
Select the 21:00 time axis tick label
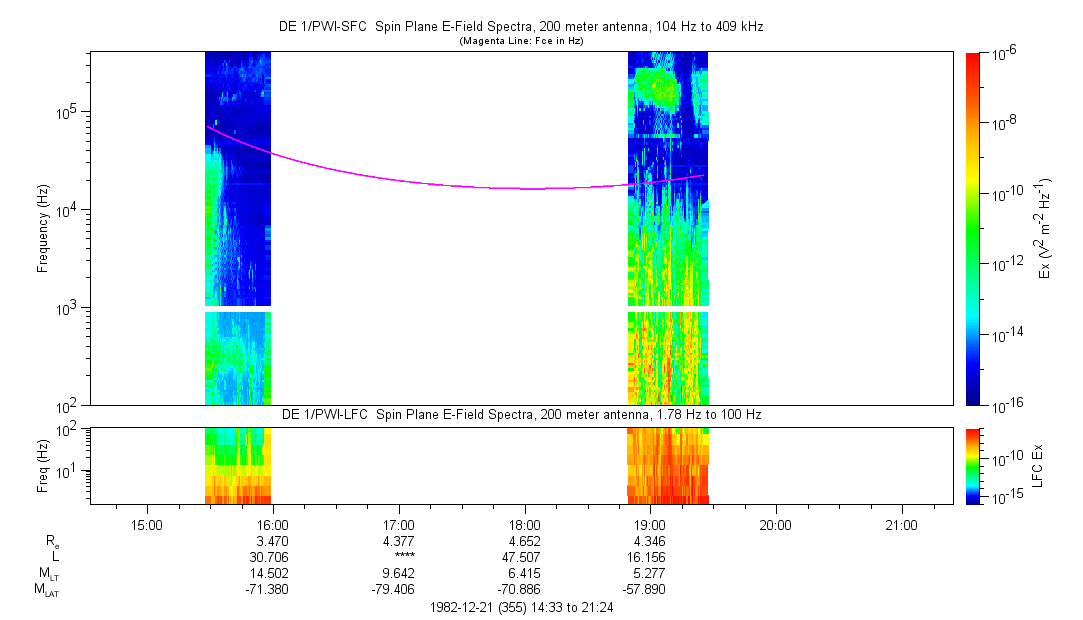point(902,523)
